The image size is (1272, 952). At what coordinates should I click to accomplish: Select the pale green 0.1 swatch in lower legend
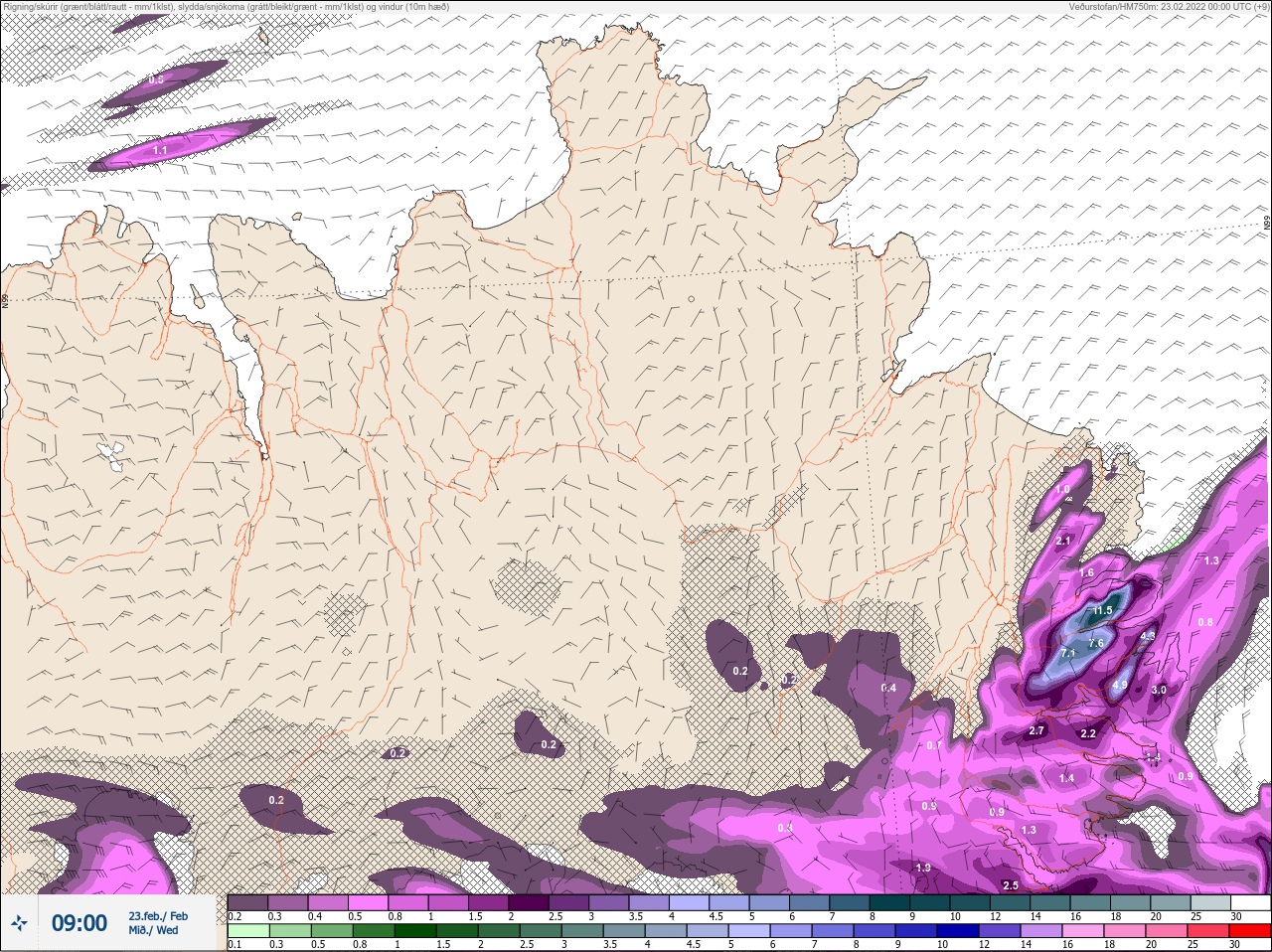(x=247, y=931)
